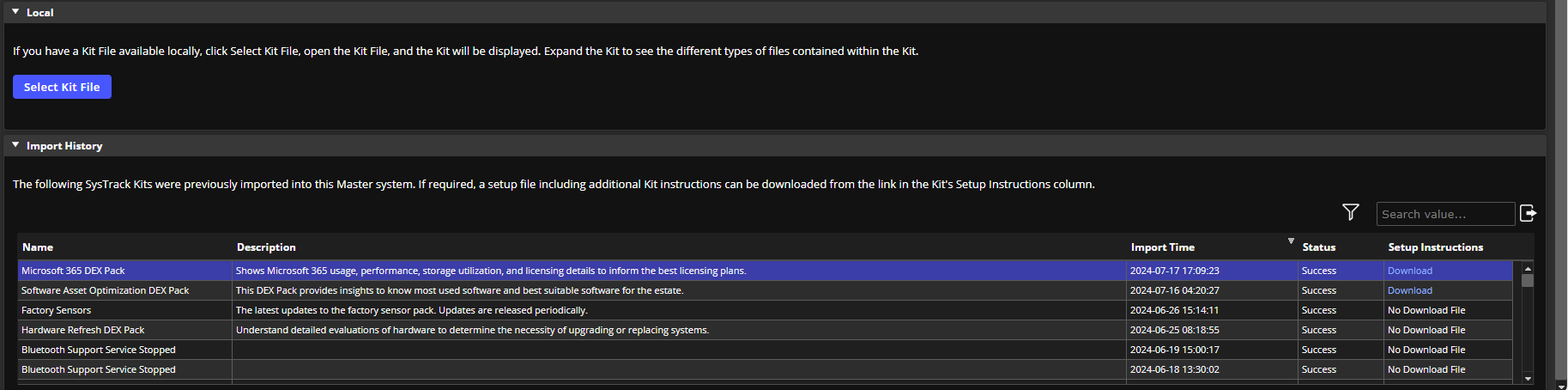1568x390 pixels.
Task: Click the Setup Instructions column header
Action: [1435, 247]
